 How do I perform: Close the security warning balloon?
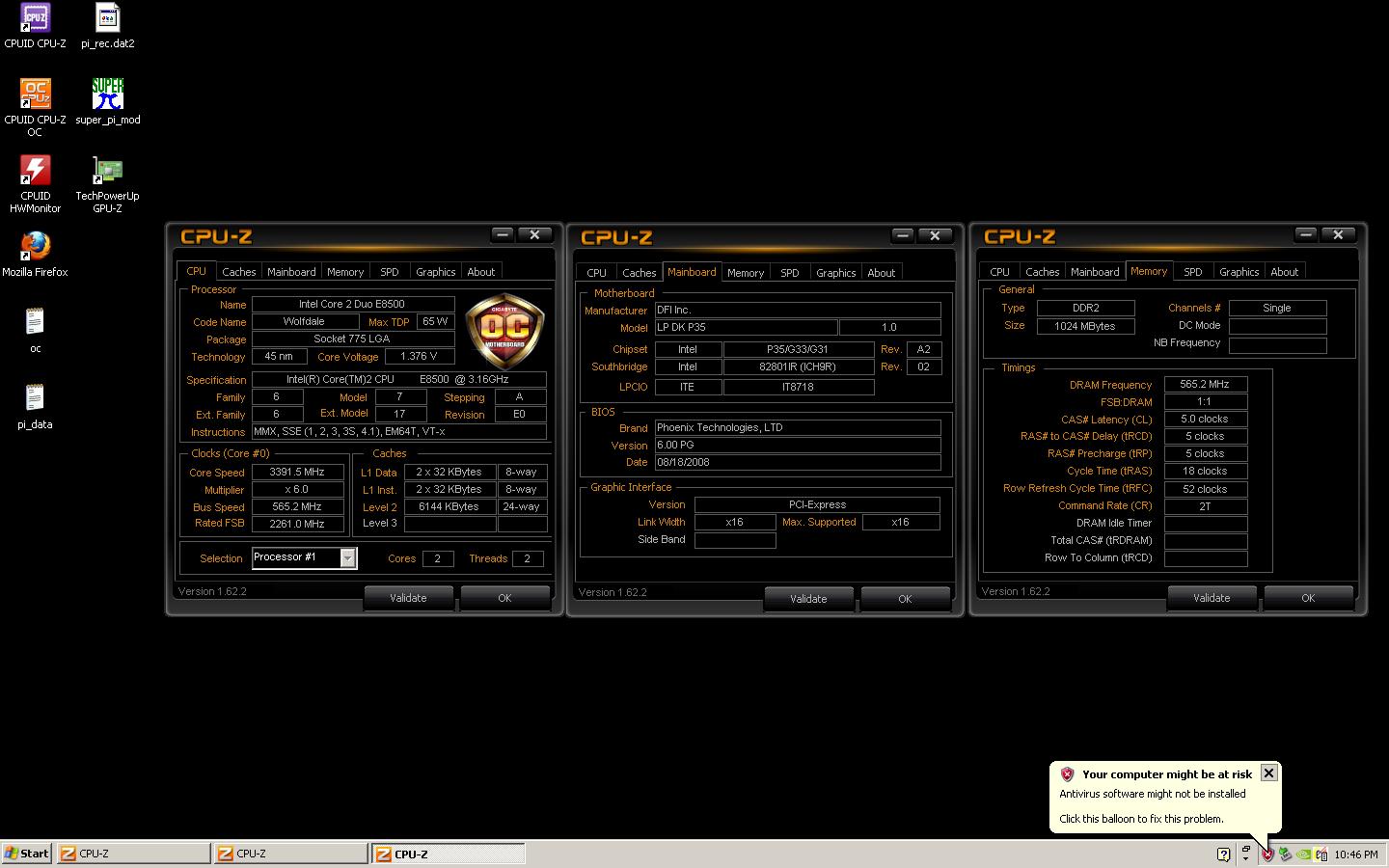click(1269, 773)
